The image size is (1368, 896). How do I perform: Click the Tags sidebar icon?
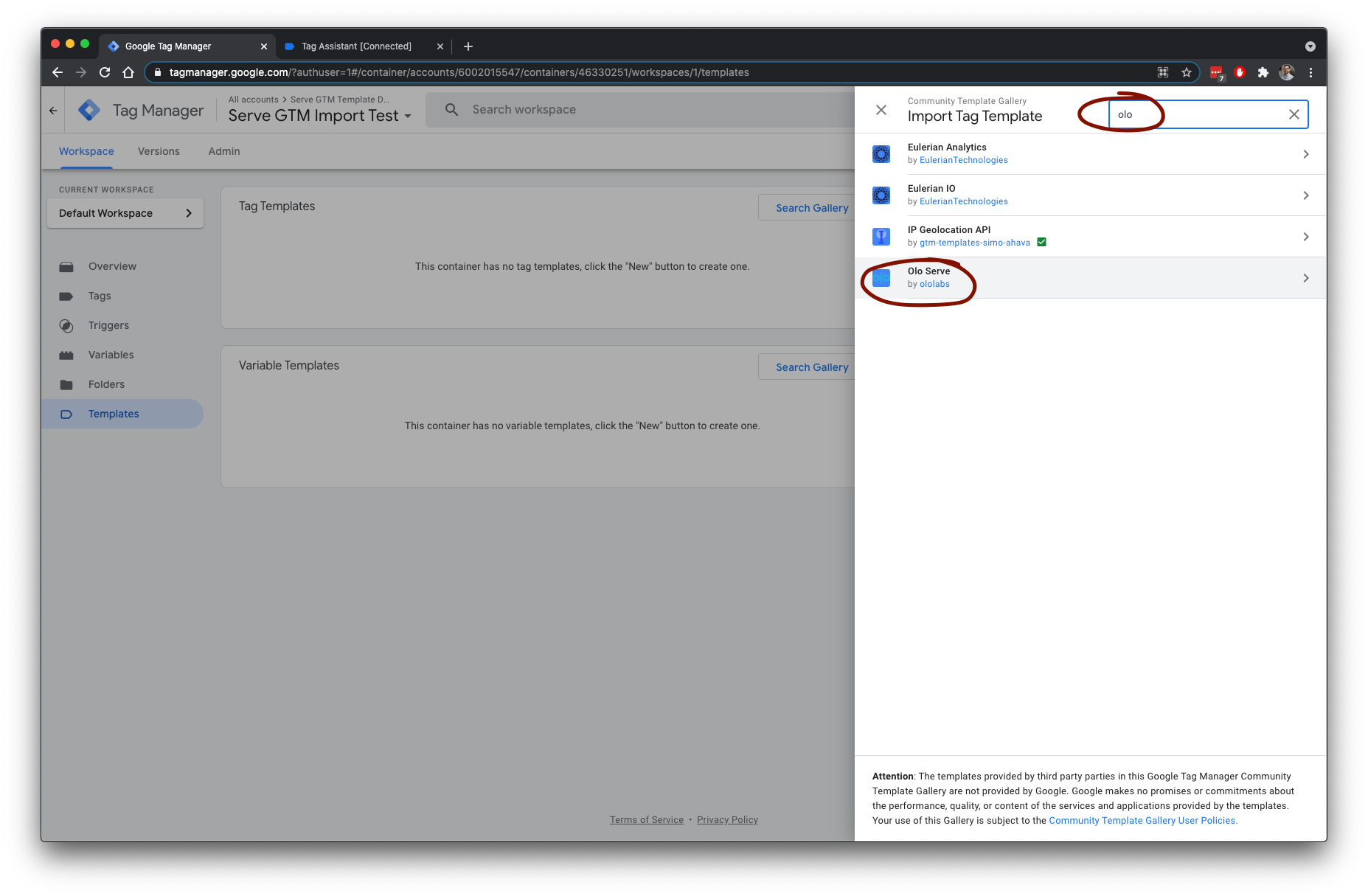click(x=66, y=296)
